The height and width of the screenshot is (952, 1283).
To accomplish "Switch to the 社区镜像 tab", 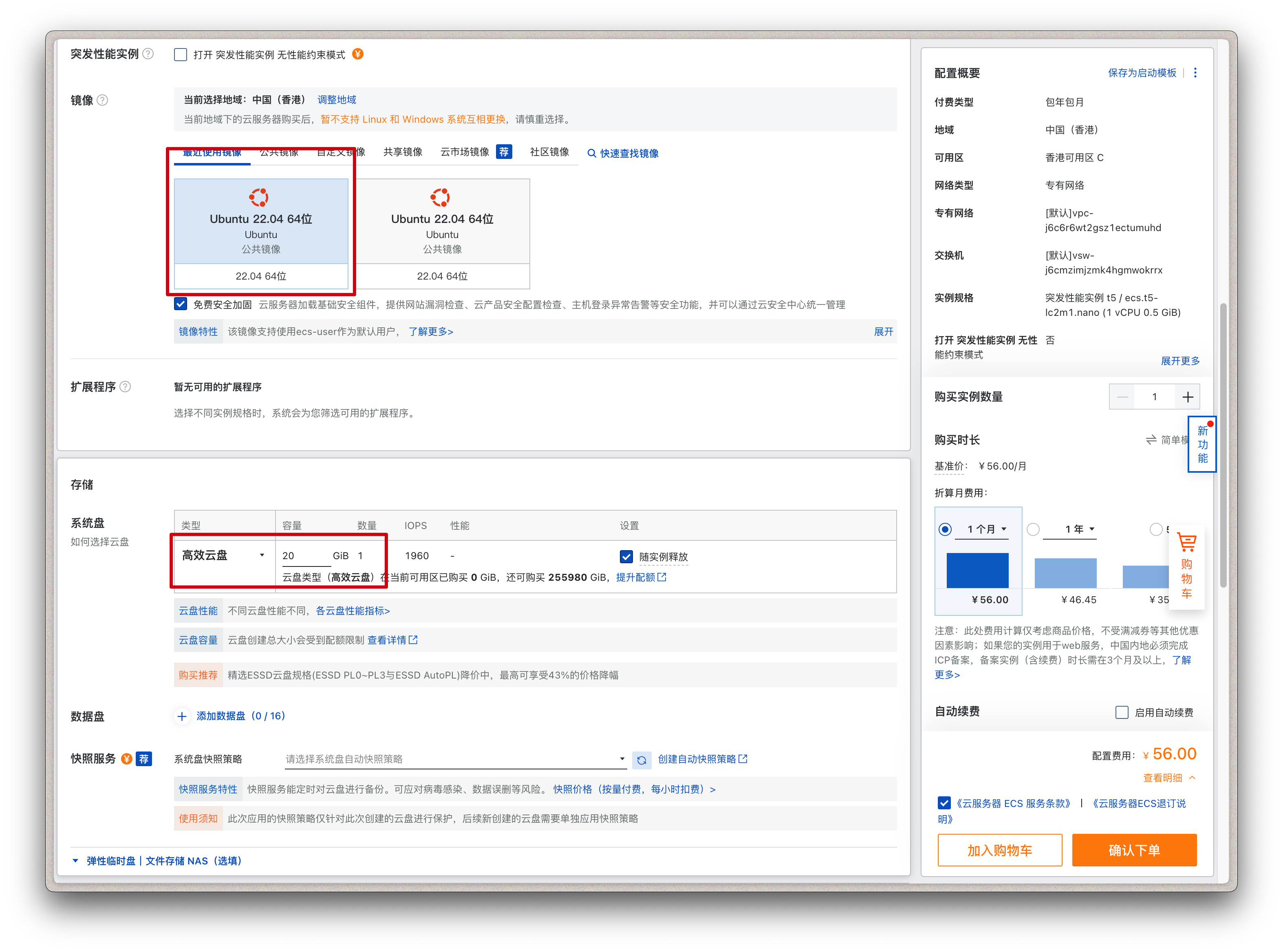I will pos(549,152).
